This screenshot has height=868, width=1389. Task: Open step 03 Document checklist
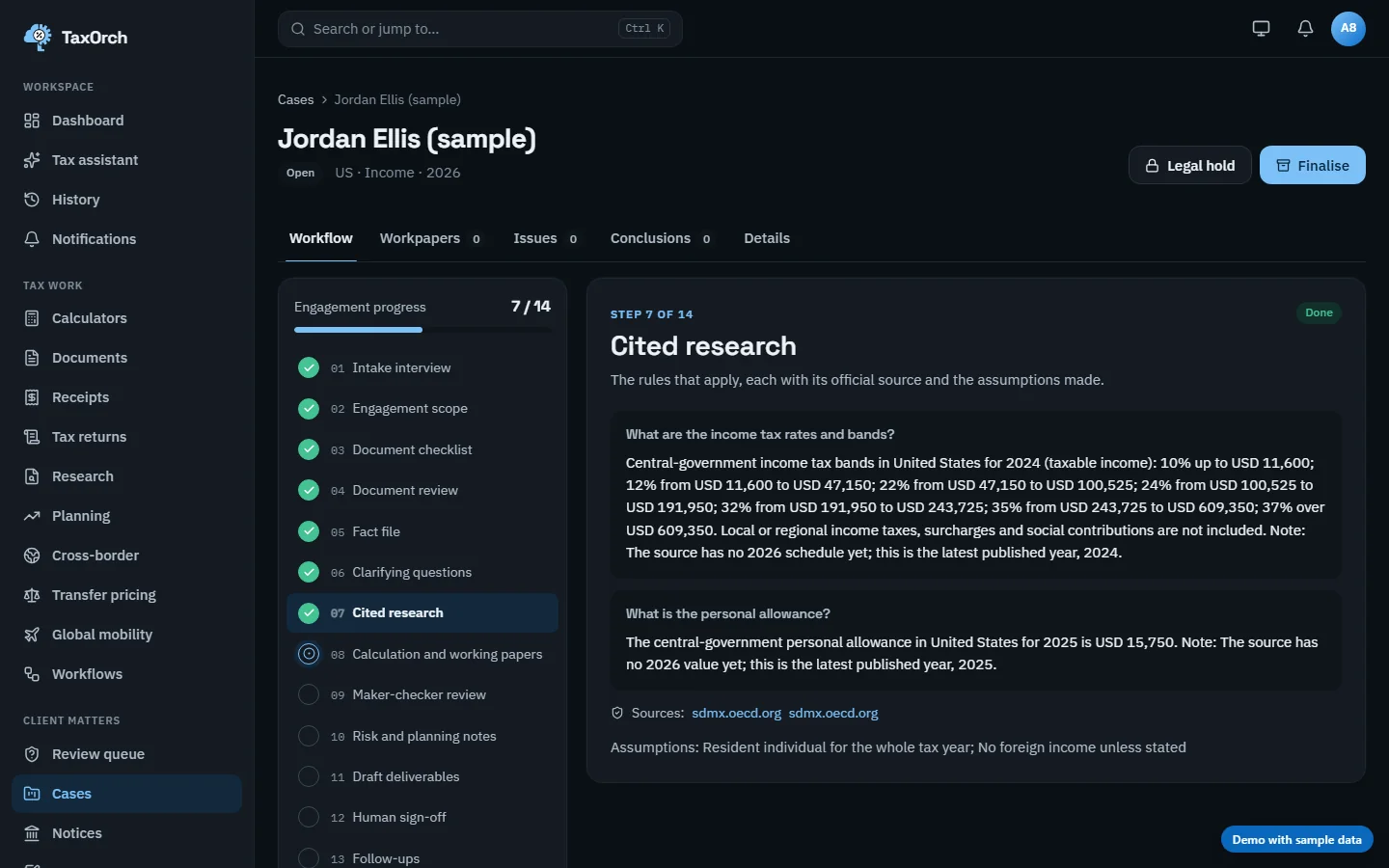[422, 449]
